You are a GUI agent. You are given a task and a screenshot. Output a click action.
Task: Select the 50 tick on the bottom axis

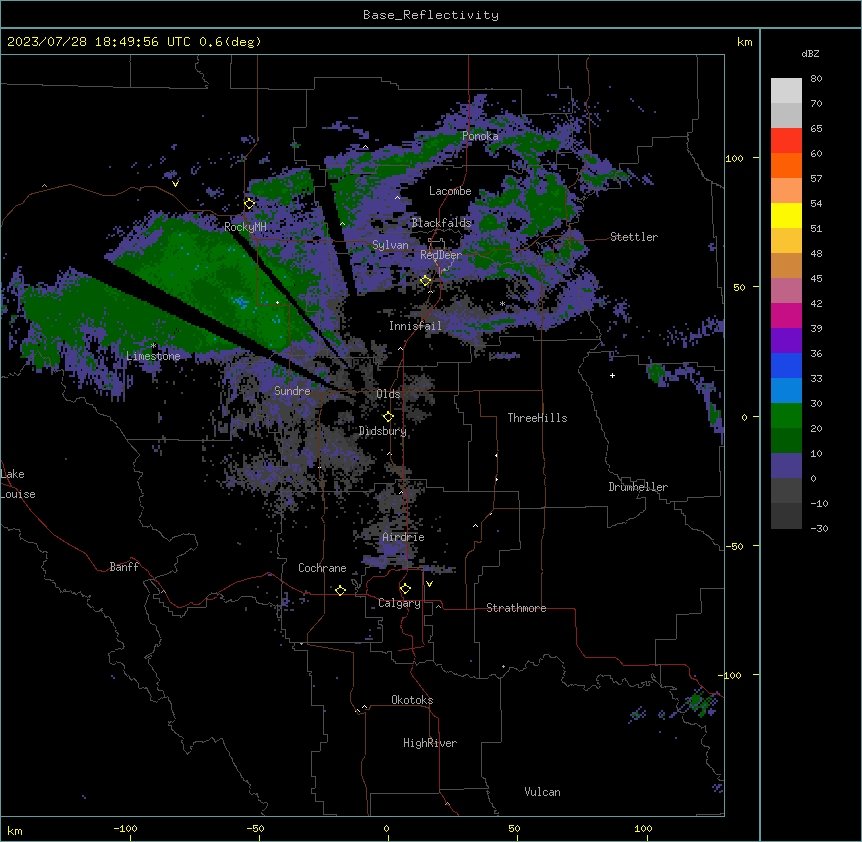pyautogui.click(x=515, y=829)
